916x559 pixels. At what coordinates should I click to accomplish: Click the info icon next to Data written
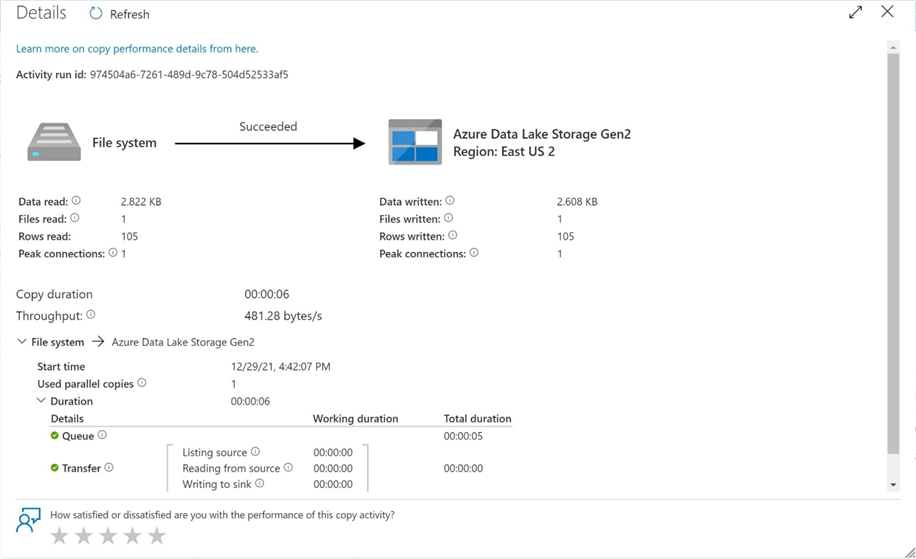450,201
